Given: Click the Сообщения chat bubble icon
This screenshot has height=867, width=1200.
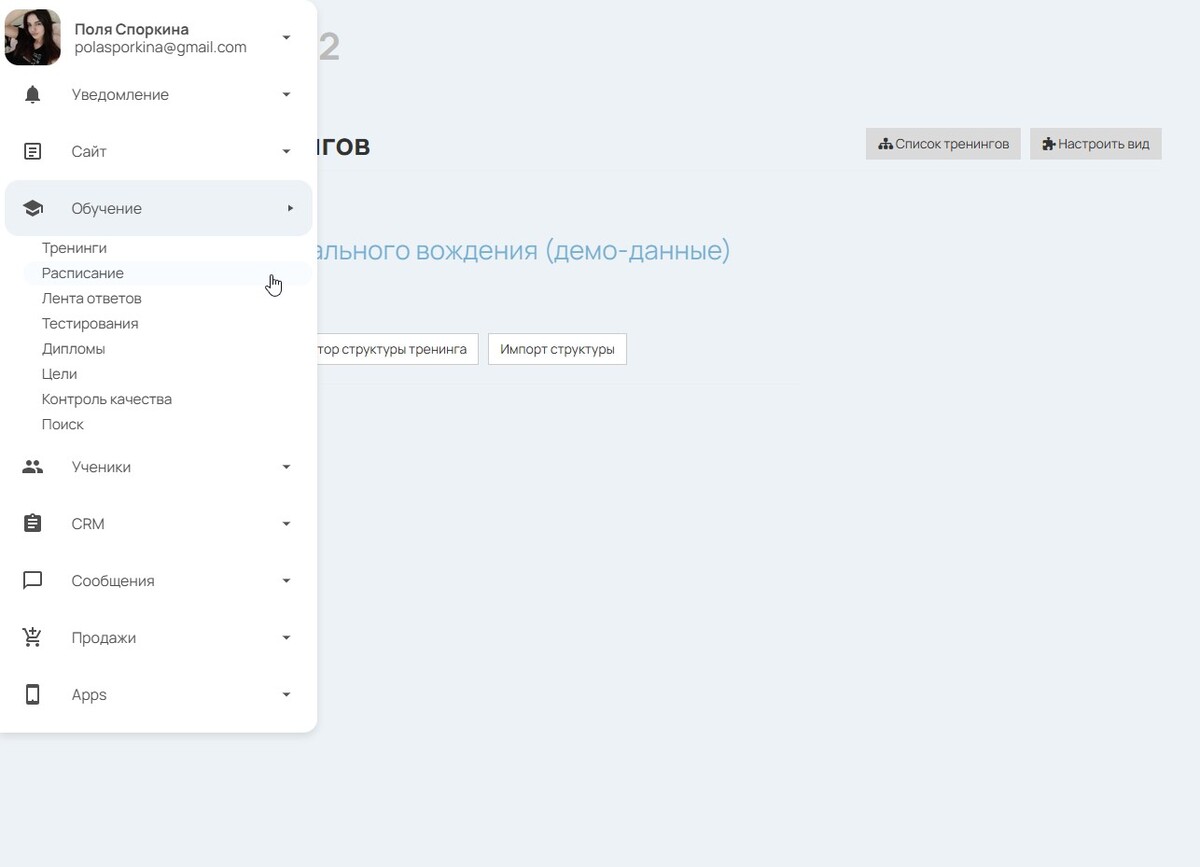Looking at the screenshot, I should pyautogui.click(x=33, y=581).
